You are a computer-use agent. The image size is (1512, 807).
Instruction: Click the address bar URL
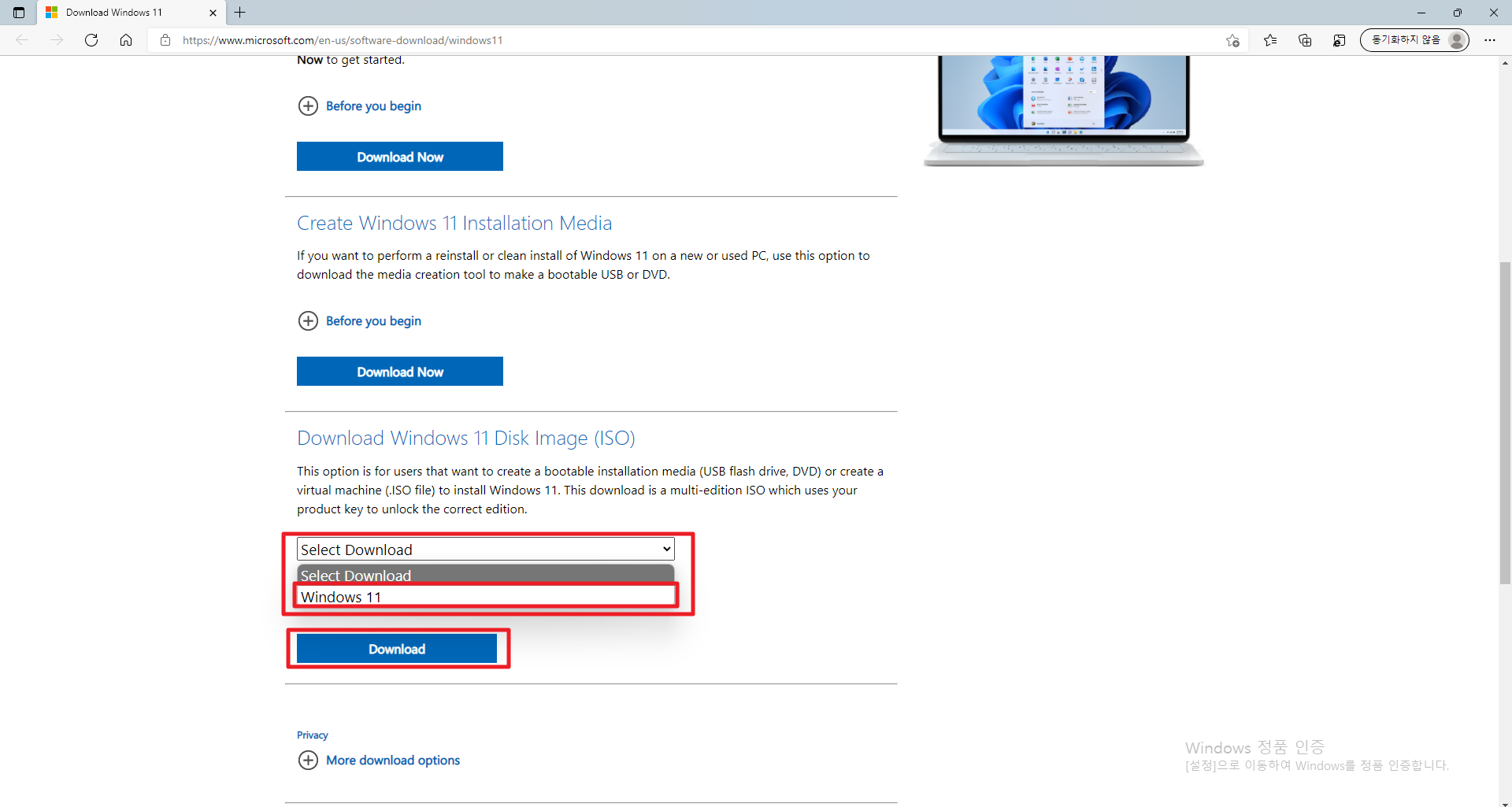(343, 40)
